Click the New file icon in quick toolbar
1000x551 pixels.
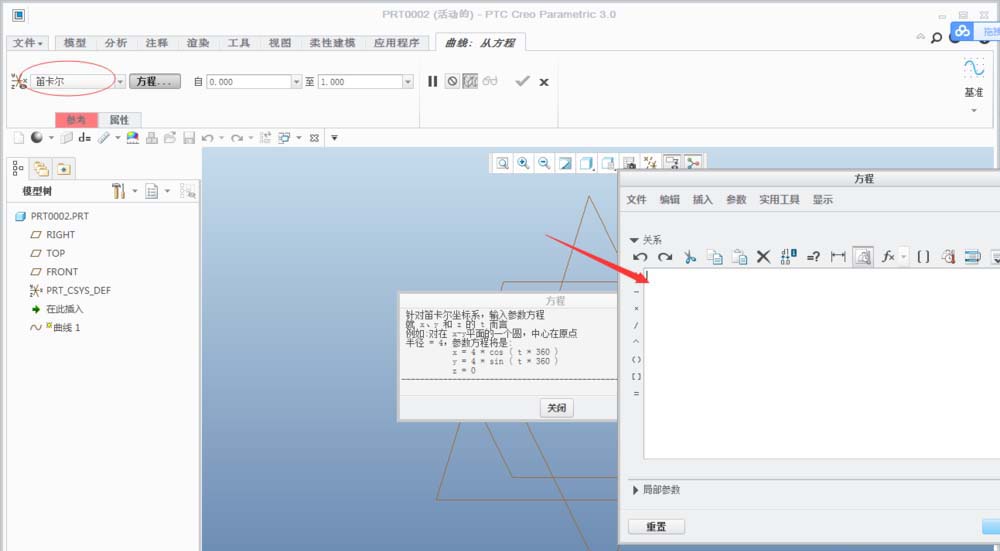19,138
